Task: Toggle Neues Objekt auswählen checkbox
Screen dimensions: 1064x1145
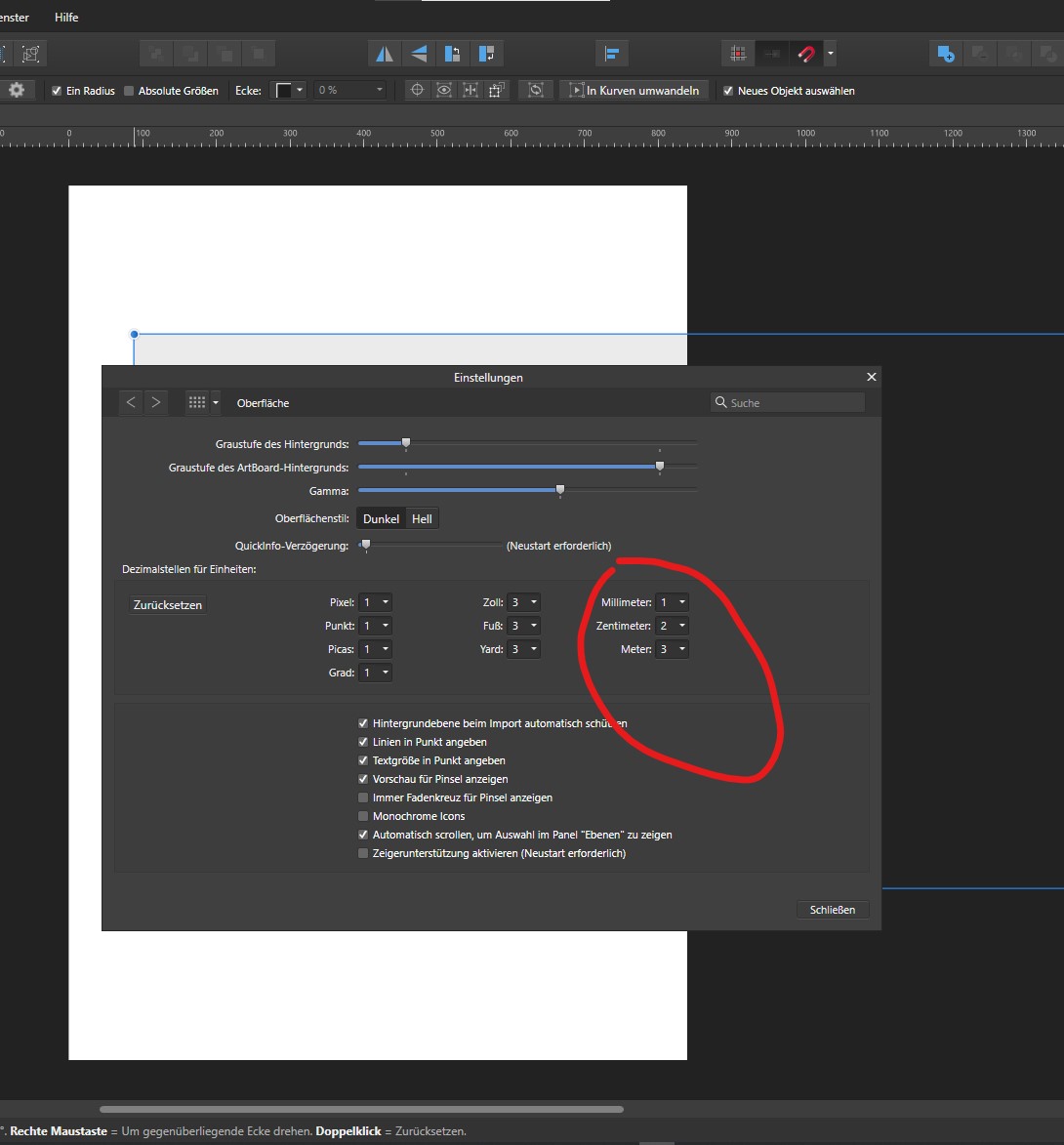Action: tap(728, 91)
